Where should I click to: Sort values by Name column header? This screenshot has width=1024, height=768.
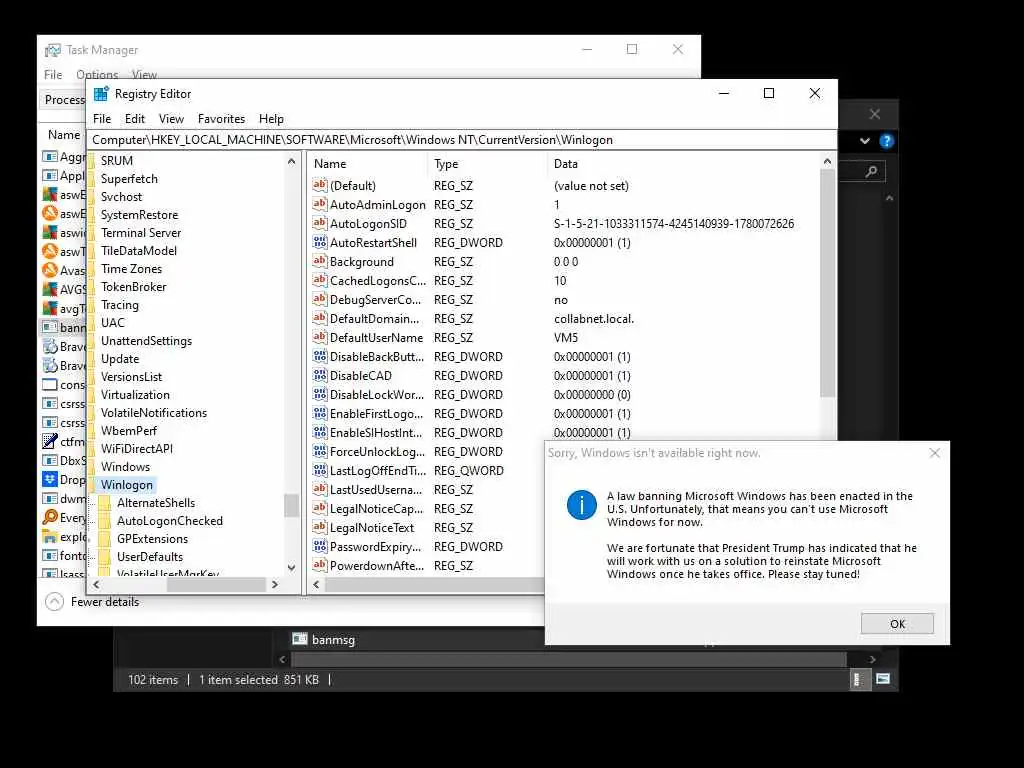(x=367, y=164)
